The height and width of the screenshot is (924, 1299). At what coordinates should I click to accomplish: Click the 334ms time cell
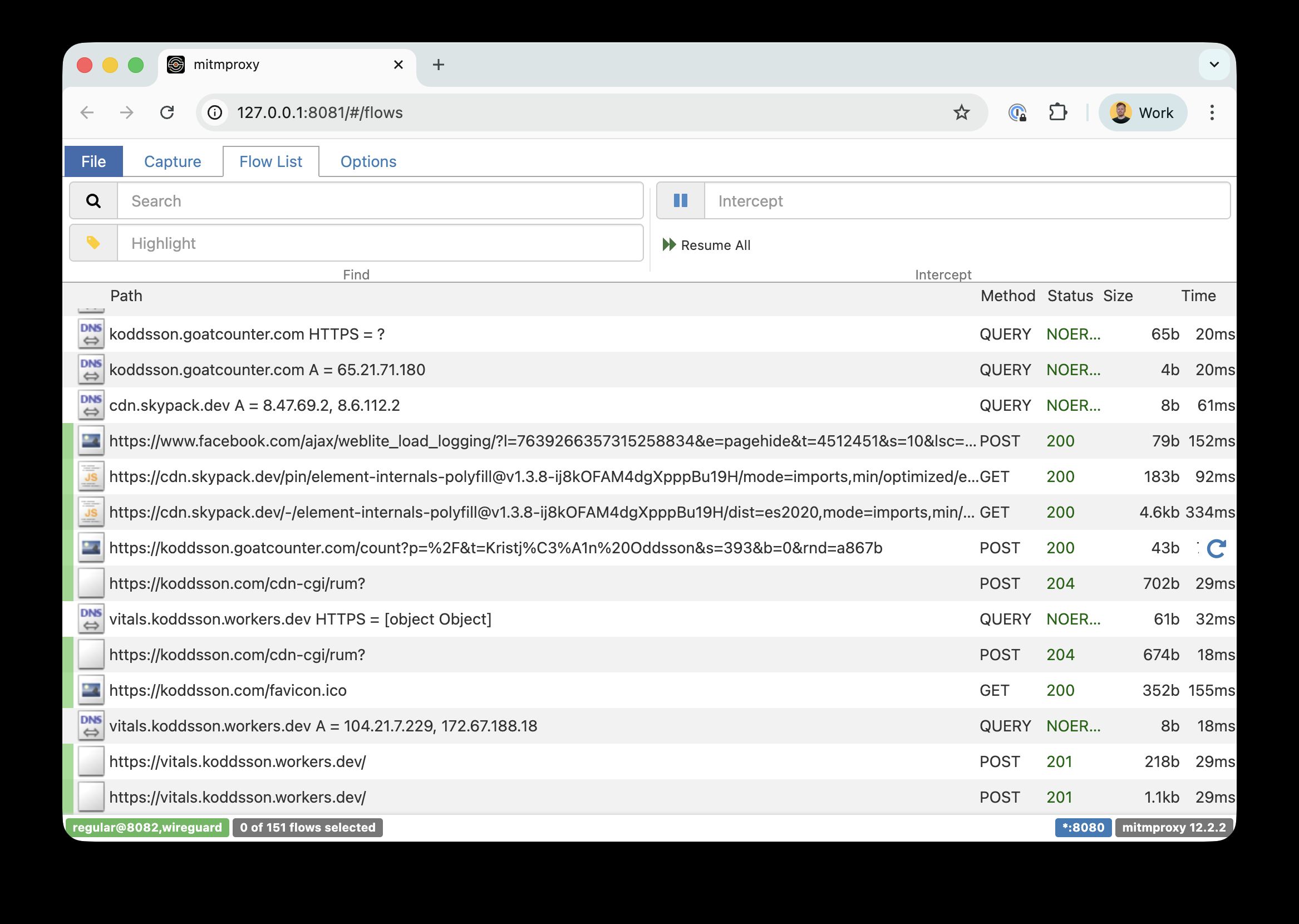[x=1211, y=512]
